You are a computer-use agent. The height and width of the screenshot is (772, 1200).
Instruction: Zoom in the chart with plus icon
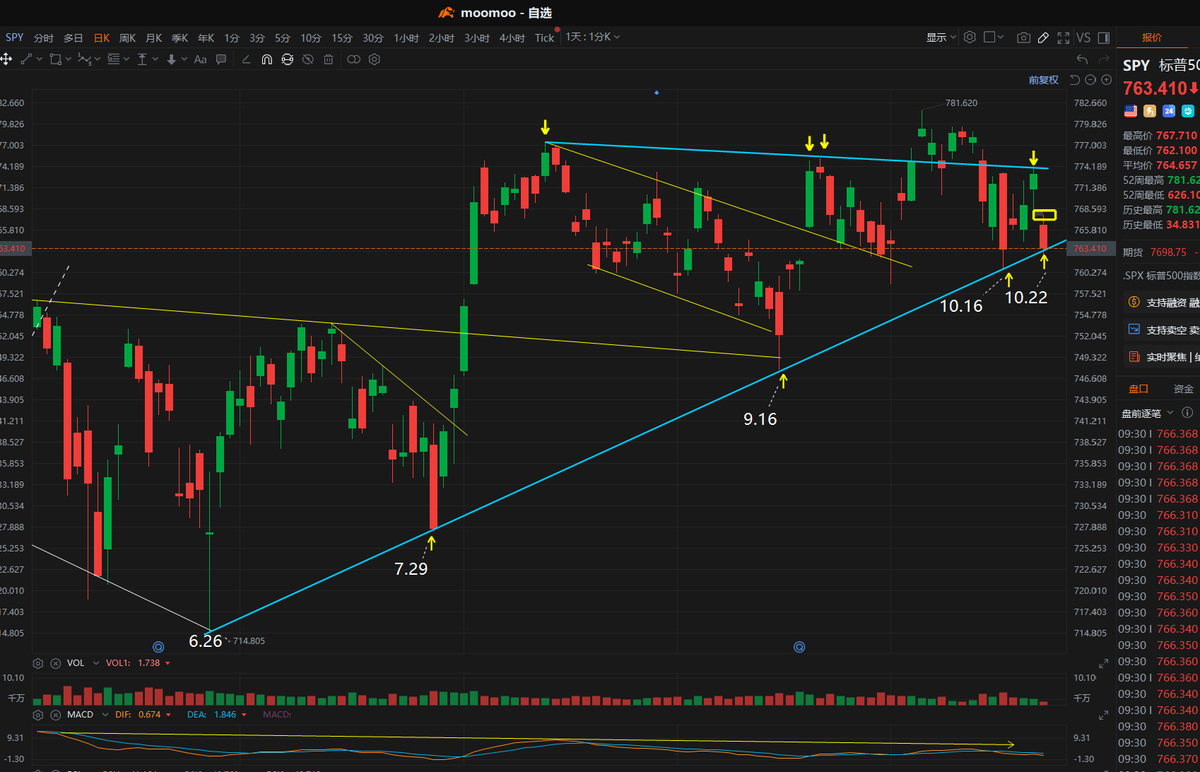pyautogui.click(x=1106, y=80)
